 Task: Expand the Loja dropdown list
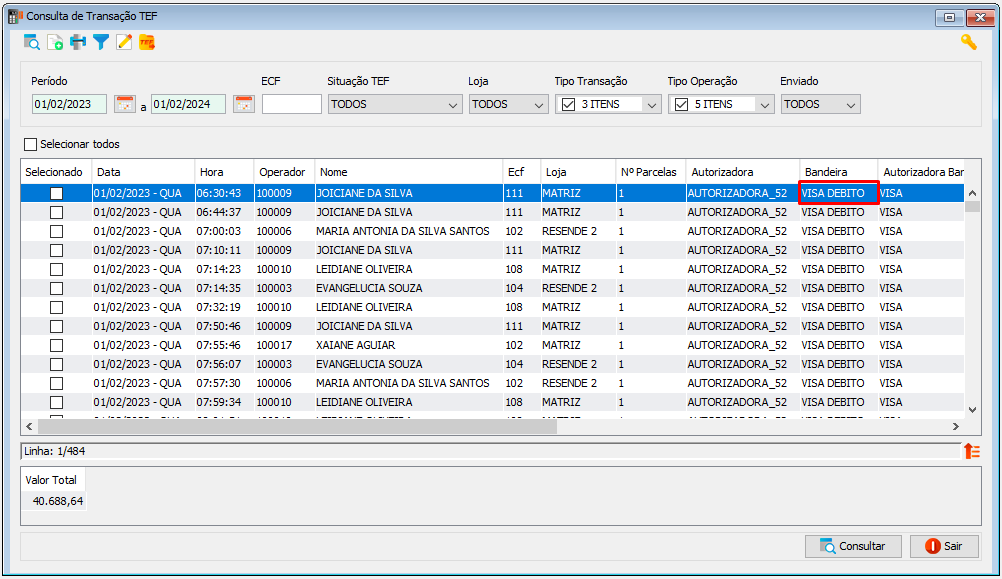(509, 104)
